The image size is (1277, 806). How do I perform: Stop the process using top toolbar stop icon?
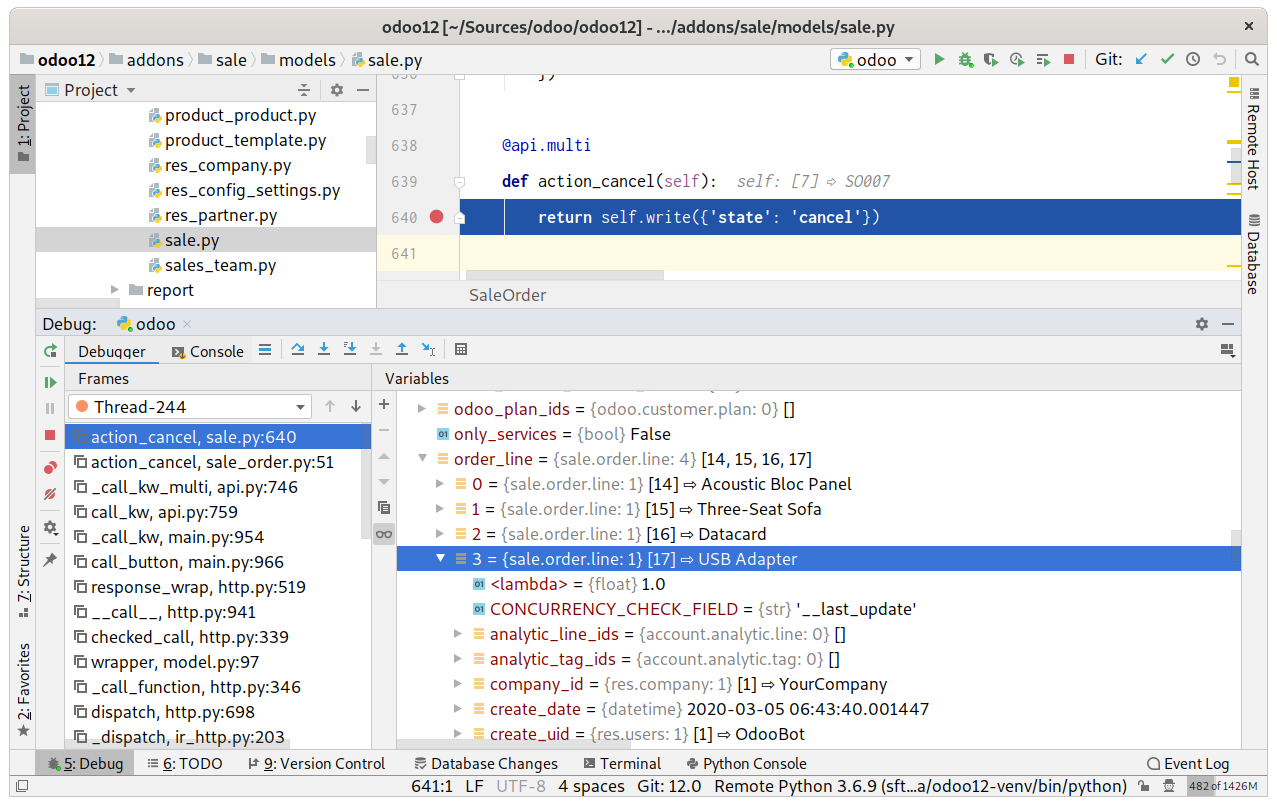1069,60
